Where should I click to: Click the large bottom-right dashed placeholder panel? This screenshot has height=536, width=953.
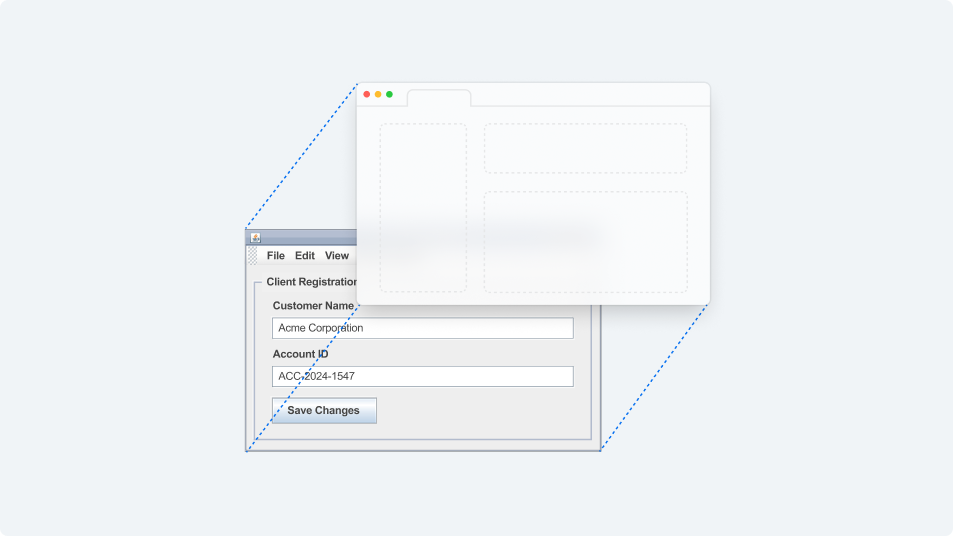point(585,242)
